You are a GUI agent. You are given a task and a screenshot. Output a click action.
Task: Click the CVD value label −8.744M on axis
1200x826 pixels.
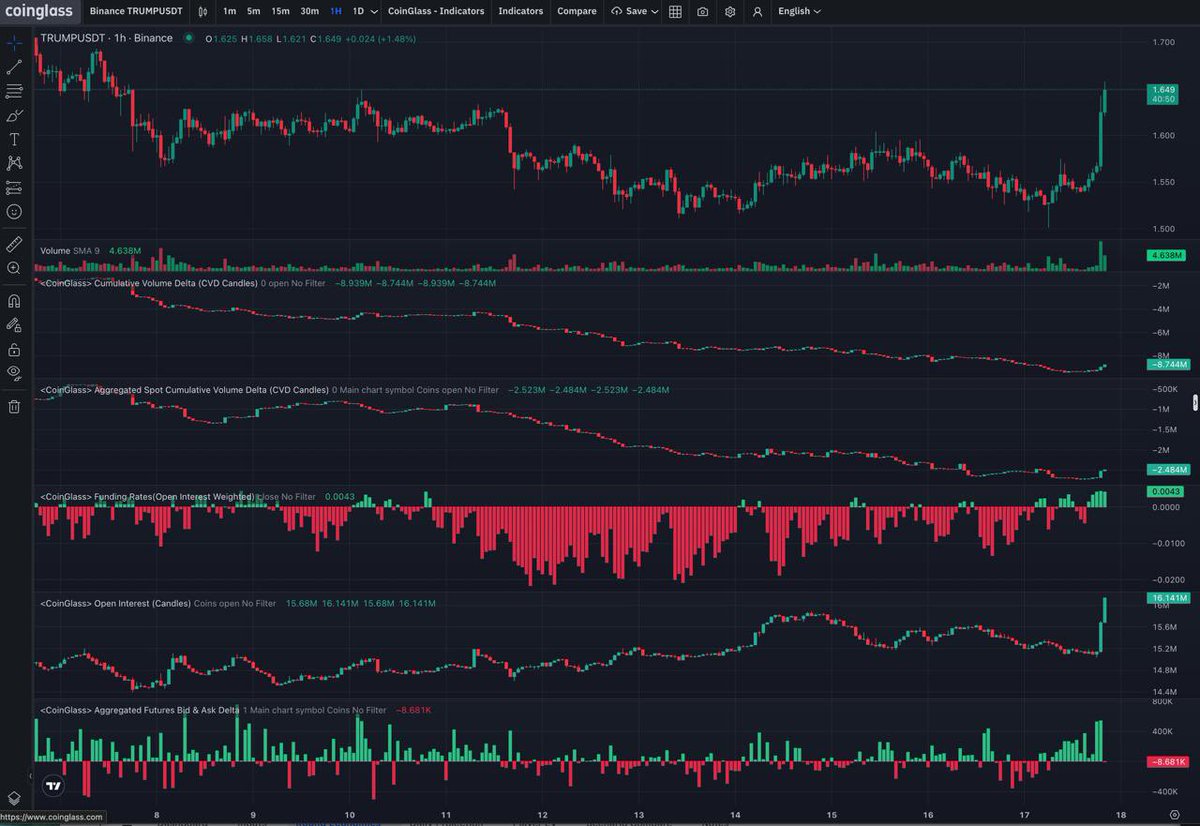1168,365
